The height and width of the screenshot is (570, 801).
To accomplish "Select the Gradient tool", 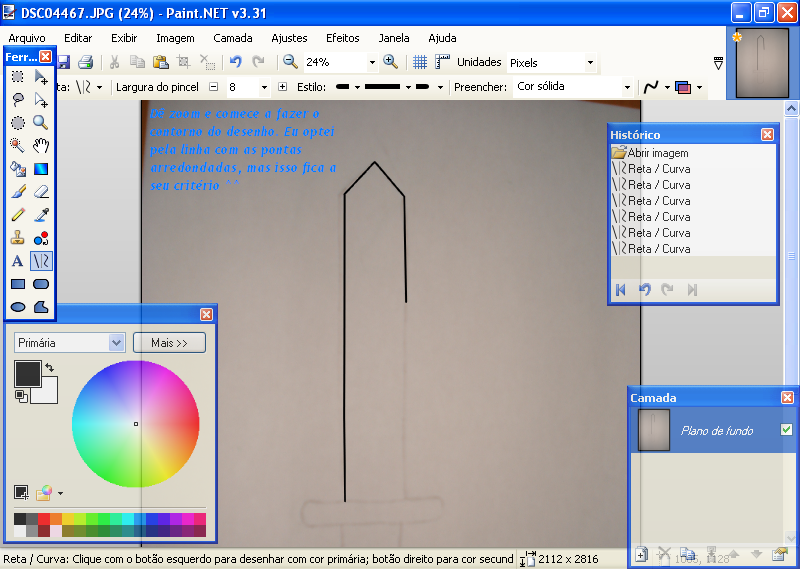I will [41, 168].
